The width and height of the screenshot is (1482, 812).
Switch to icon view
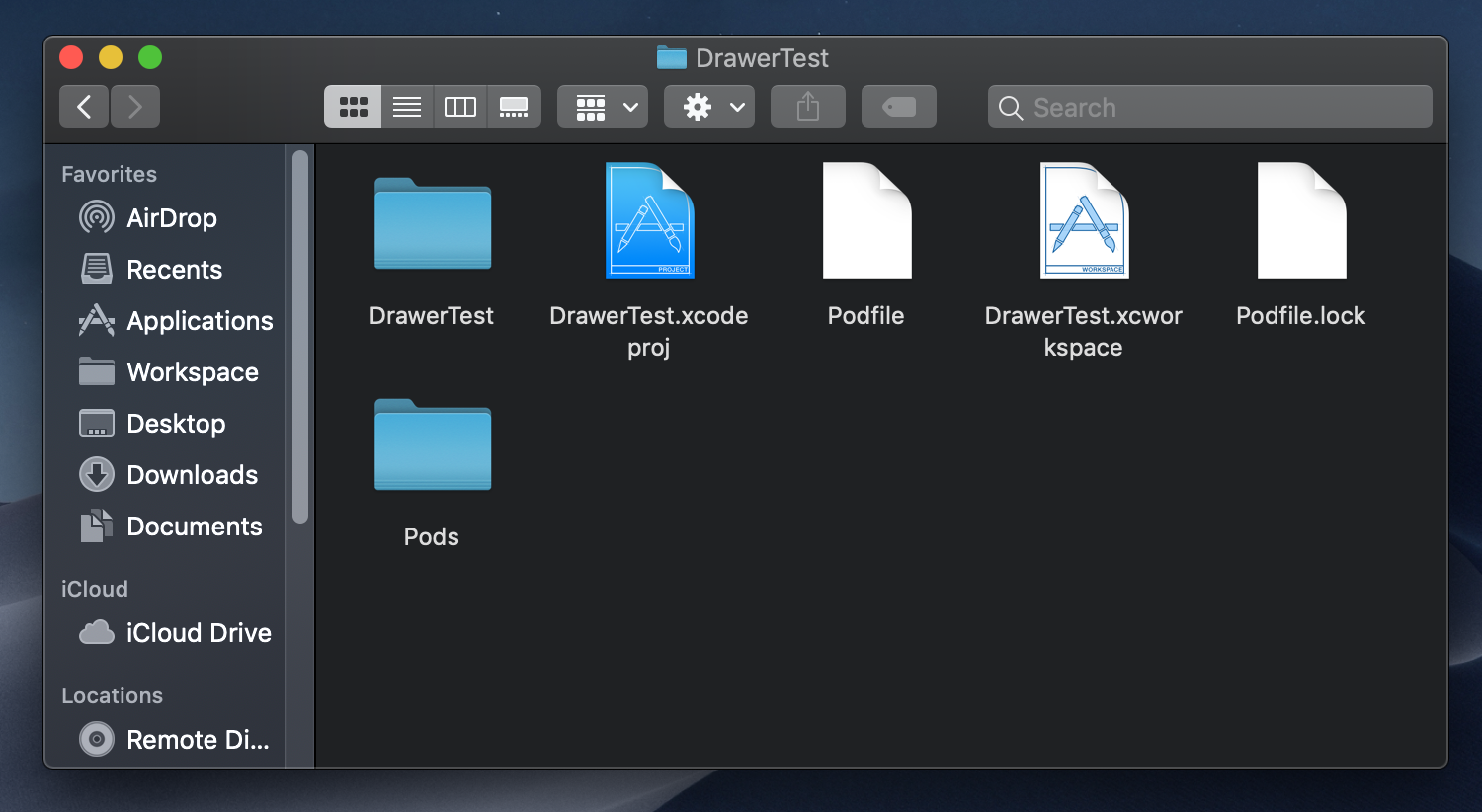[x=353, y=107]
